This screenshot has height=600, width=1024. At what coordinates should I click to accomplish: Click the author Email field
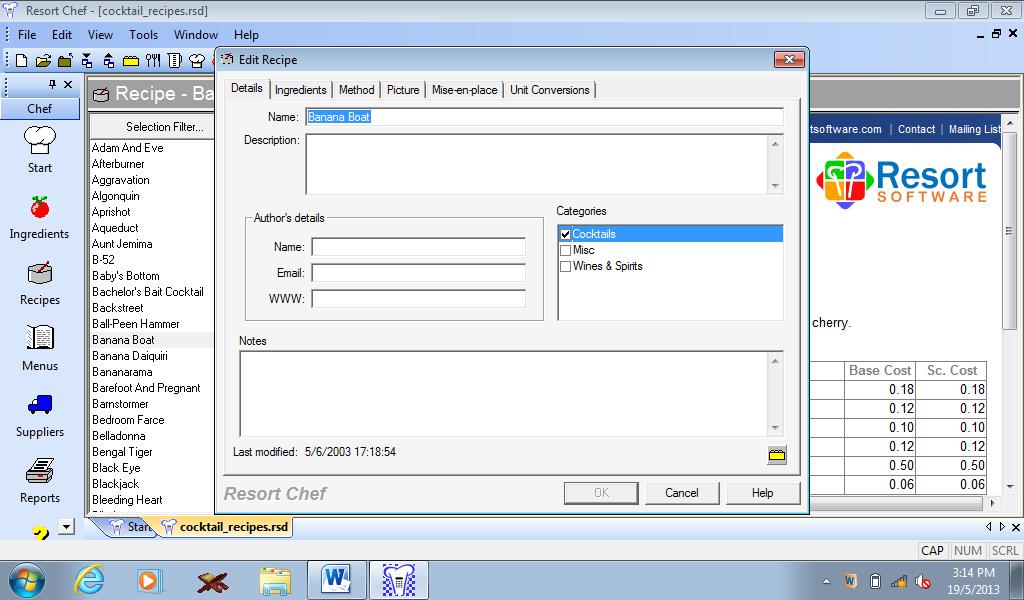(419, 273)
